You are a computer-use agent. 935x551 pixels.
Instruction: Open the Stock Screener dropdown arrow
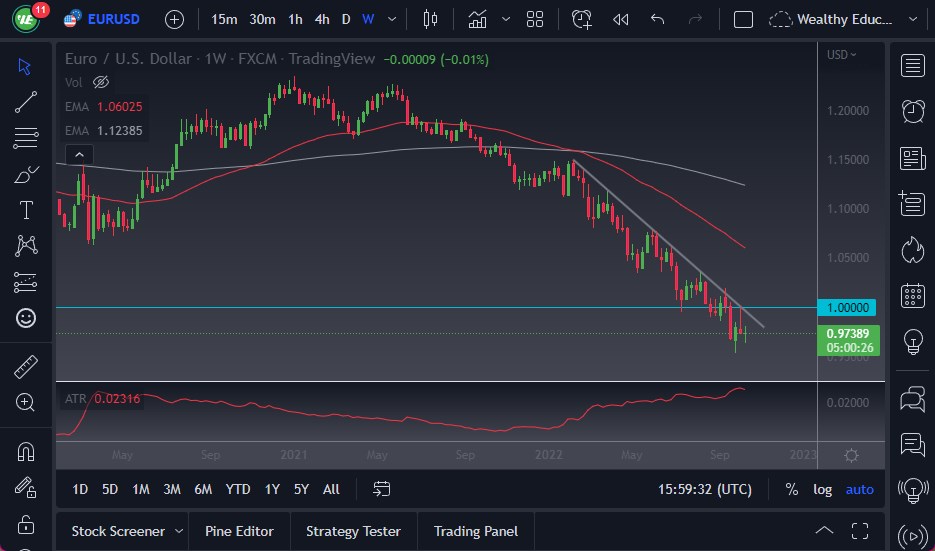[x=179, y=531]
